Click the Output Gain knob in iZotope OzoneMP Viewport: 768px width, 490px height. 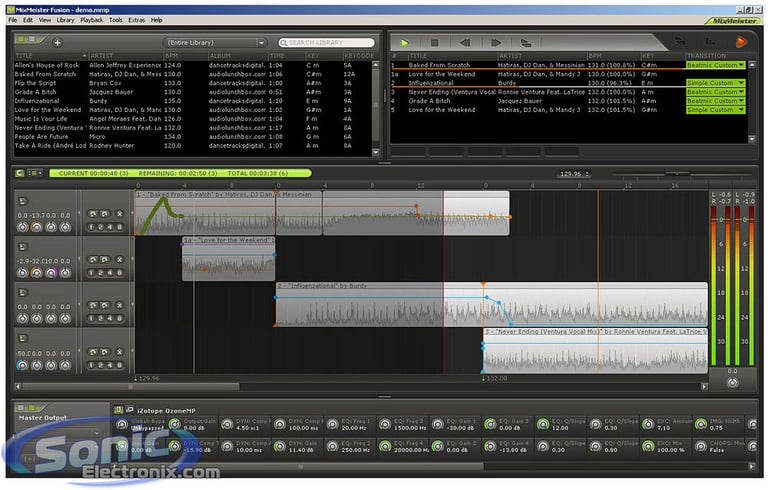pyautogui.click(x=174, y=424)
